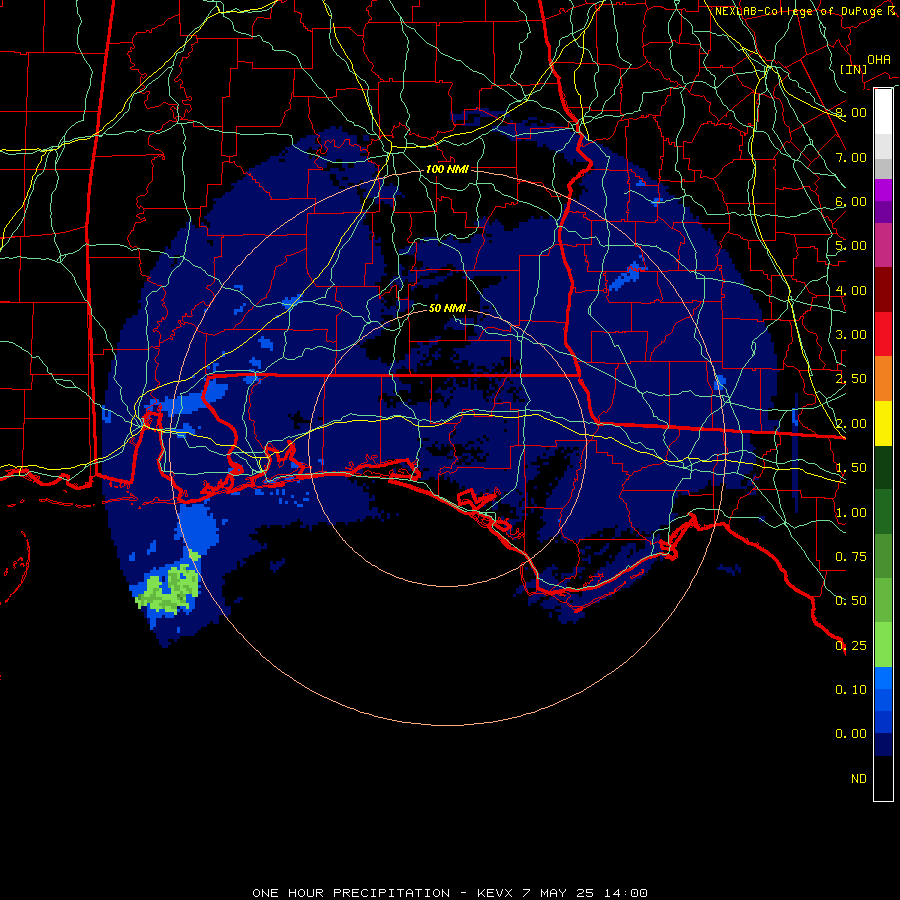The width and height of the screenshot is (900, 900).
Task: Click the 8.00 legend value
Action: 851,112
